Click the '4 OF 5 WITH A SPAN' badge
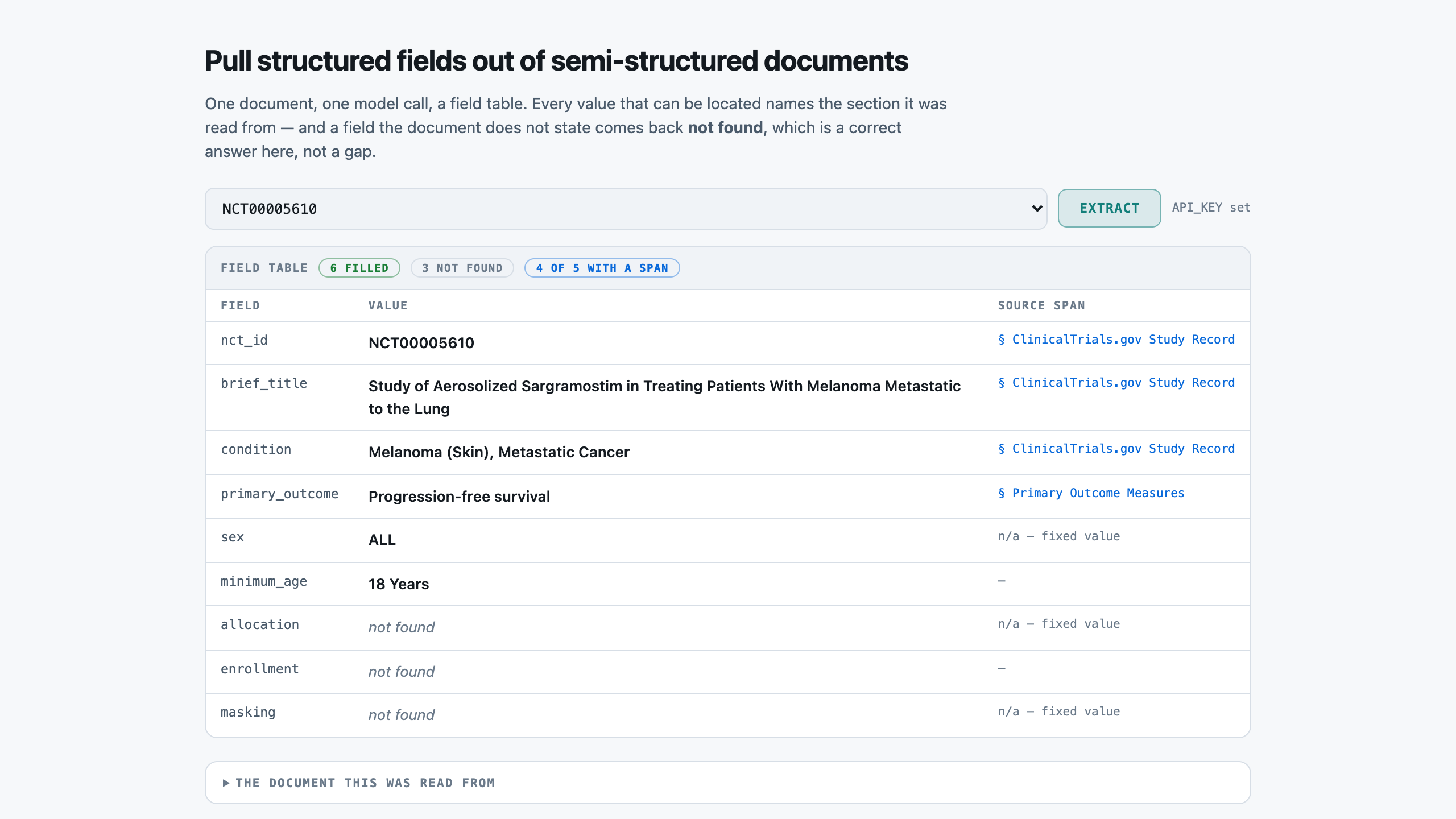The width and height of the screenshot is (1456, 819). pyautogui.click(x=602, y=268)
